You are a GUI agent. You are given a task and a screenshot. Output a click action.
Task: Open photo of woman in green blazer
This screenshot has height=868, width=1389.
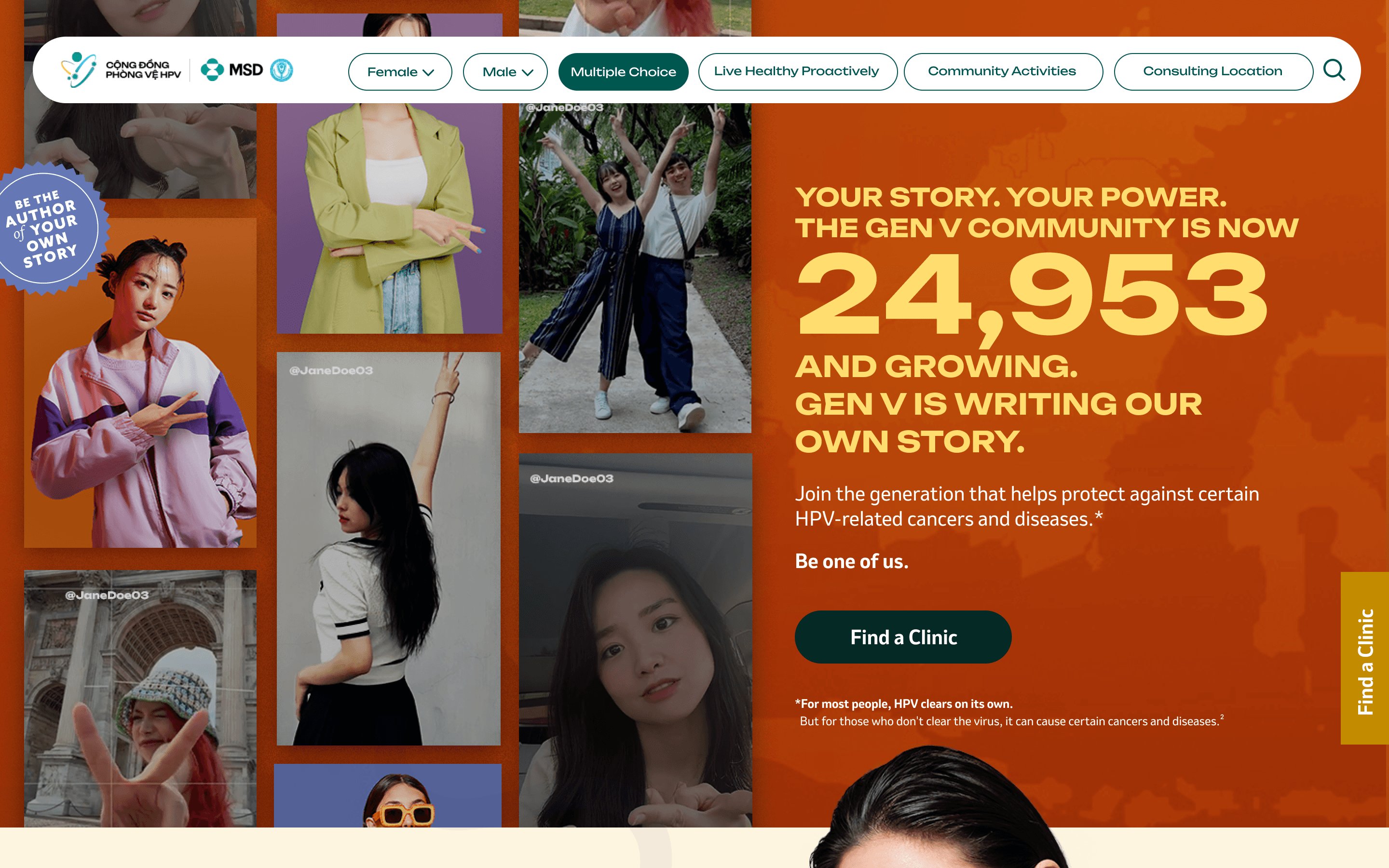tap(389, 218)
